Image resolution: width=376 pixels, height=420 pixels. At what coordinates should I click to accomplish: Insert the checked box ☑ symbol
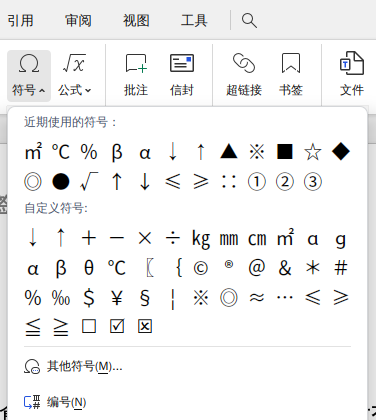tap(117, 326)
